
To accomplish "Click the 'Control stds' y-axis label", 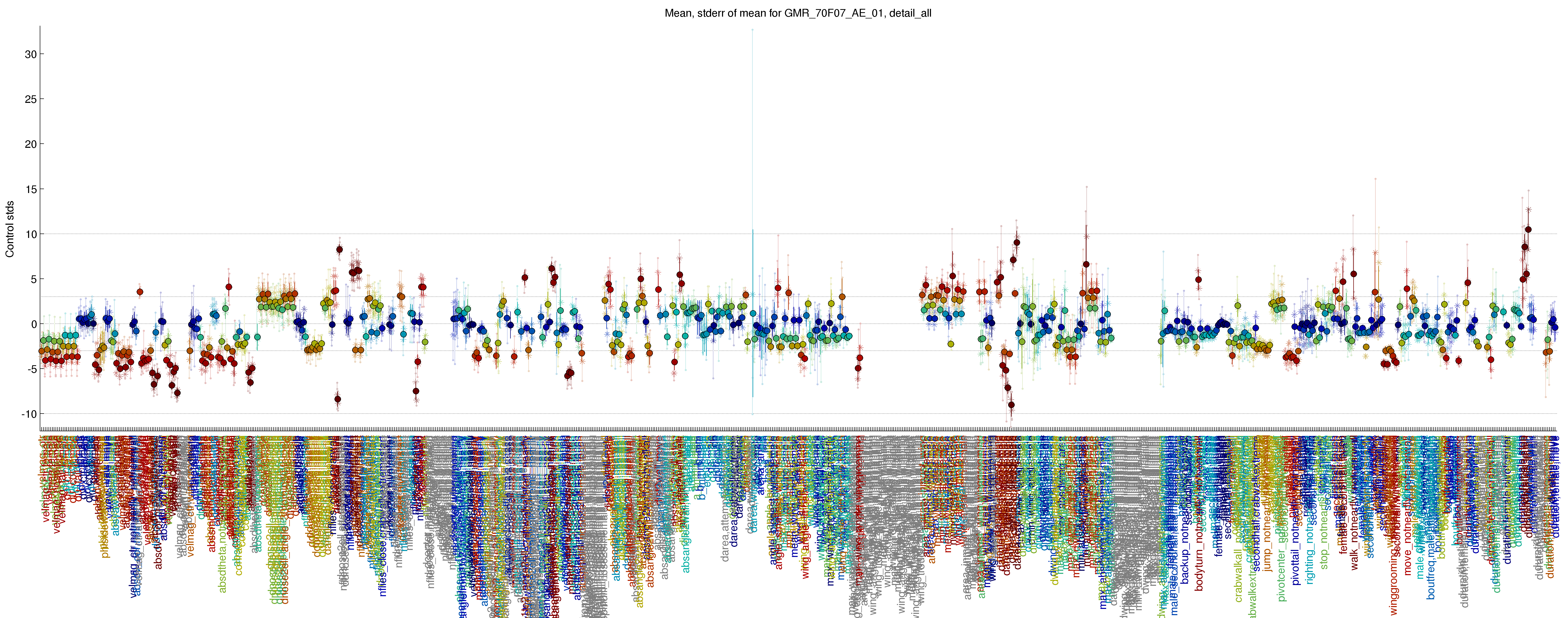I will 10,229.
